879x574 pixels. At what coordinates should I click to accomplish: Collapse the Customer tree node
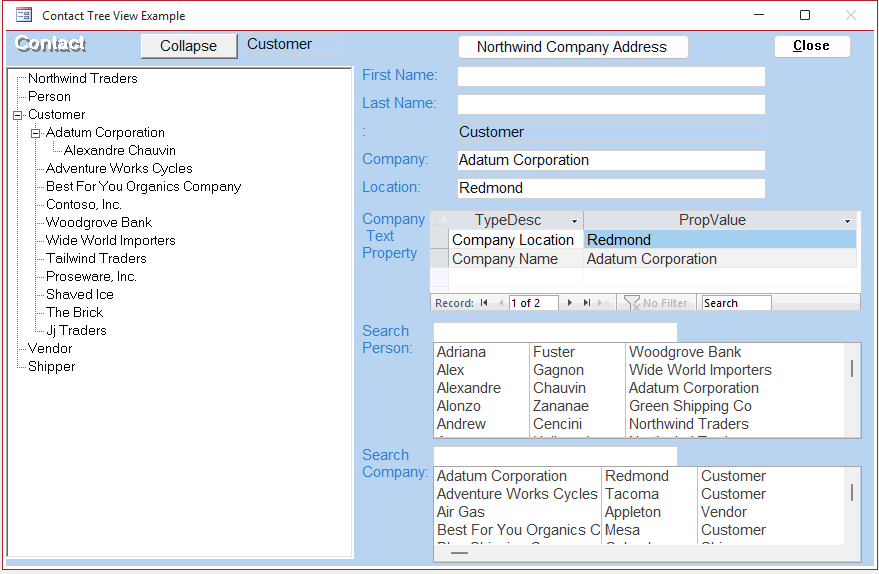point(17,115)
